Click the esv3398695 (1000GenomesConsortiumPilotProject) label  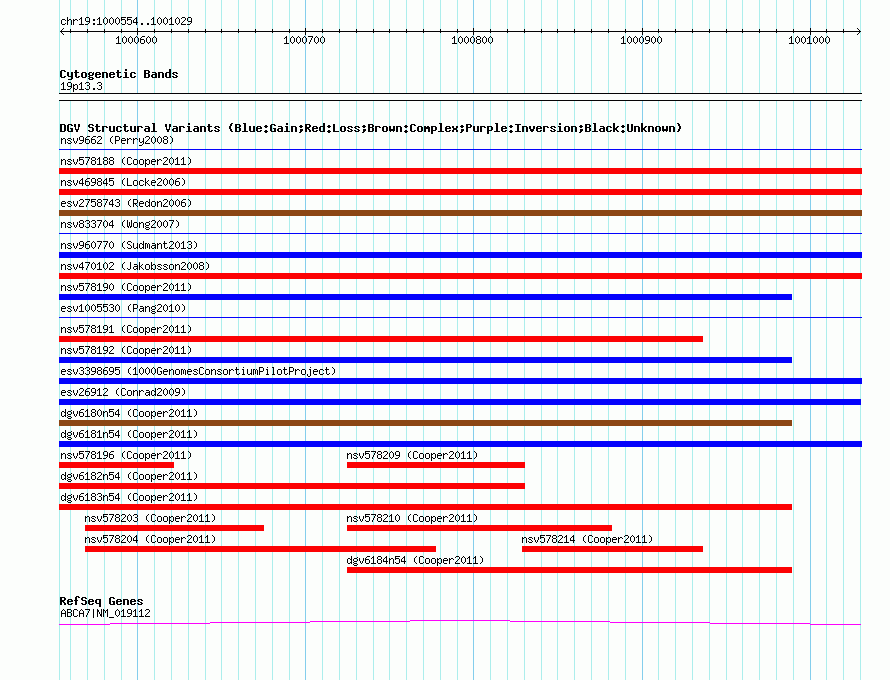tap(198, 371)
